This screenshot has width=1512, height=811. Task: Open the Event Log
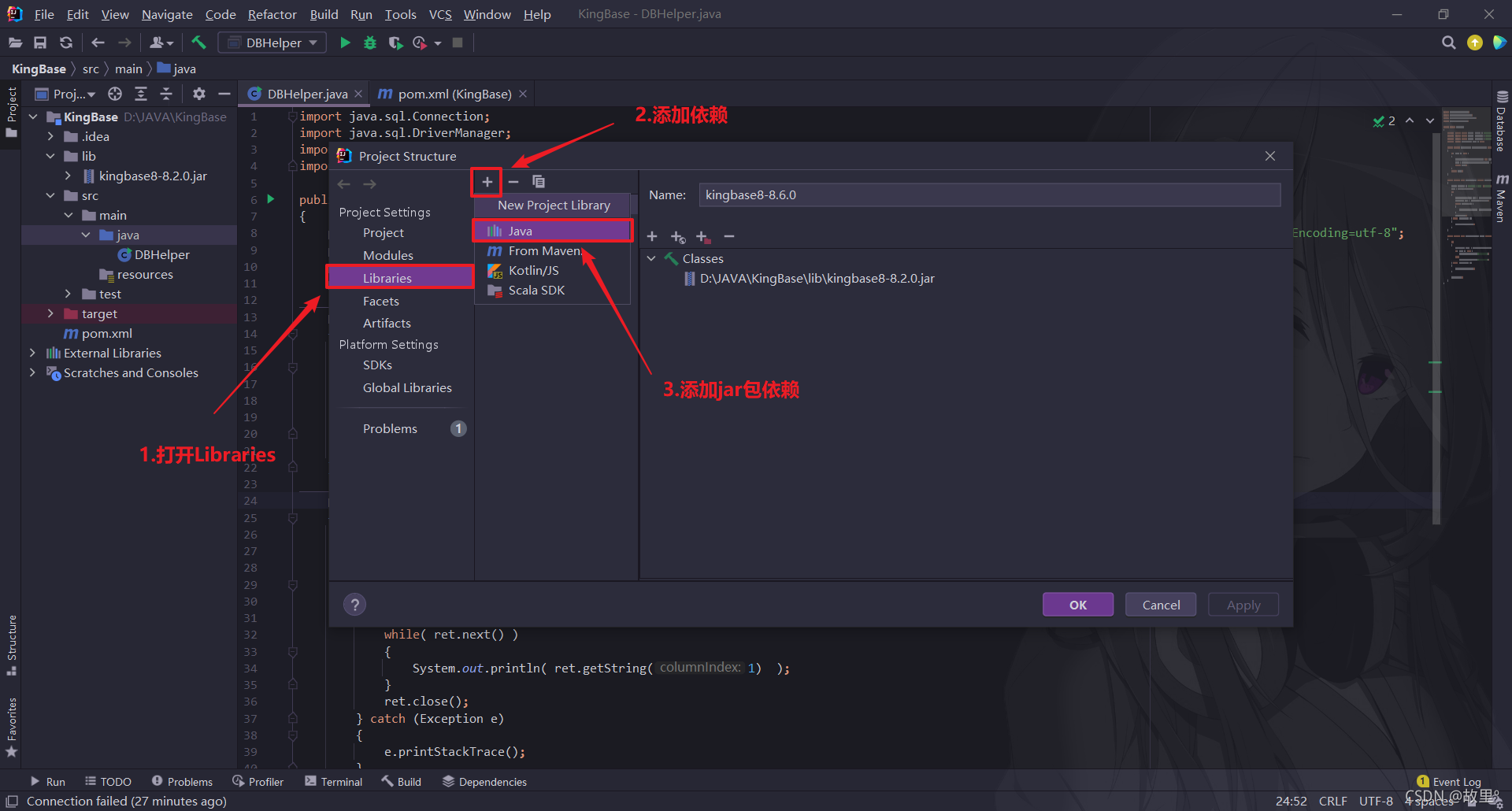point(1449,781)
